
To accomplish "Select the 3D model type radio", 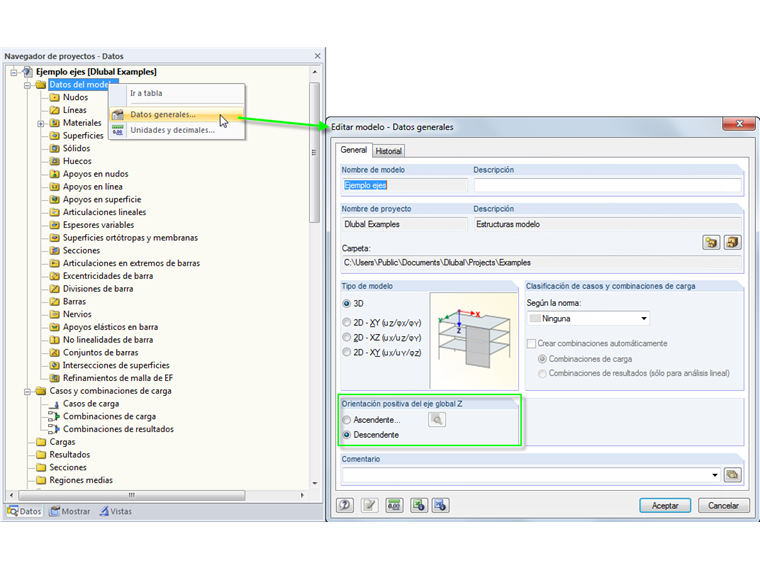I will [347, 303].
